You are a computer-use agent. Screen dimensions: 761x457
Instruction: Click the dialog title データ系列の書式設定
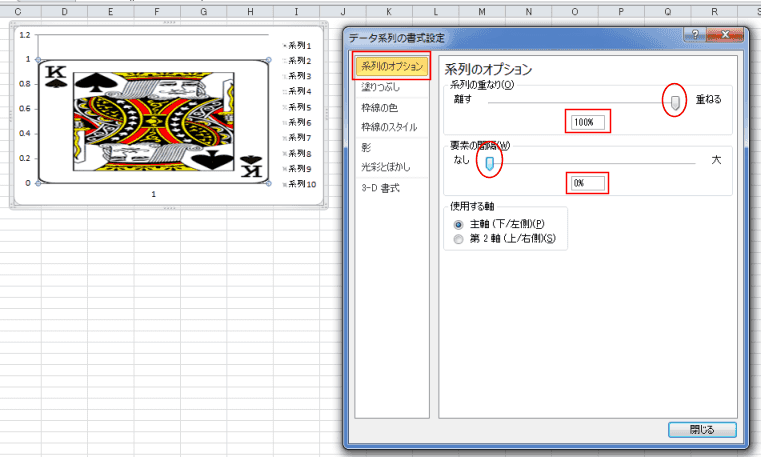pos(397,38)
